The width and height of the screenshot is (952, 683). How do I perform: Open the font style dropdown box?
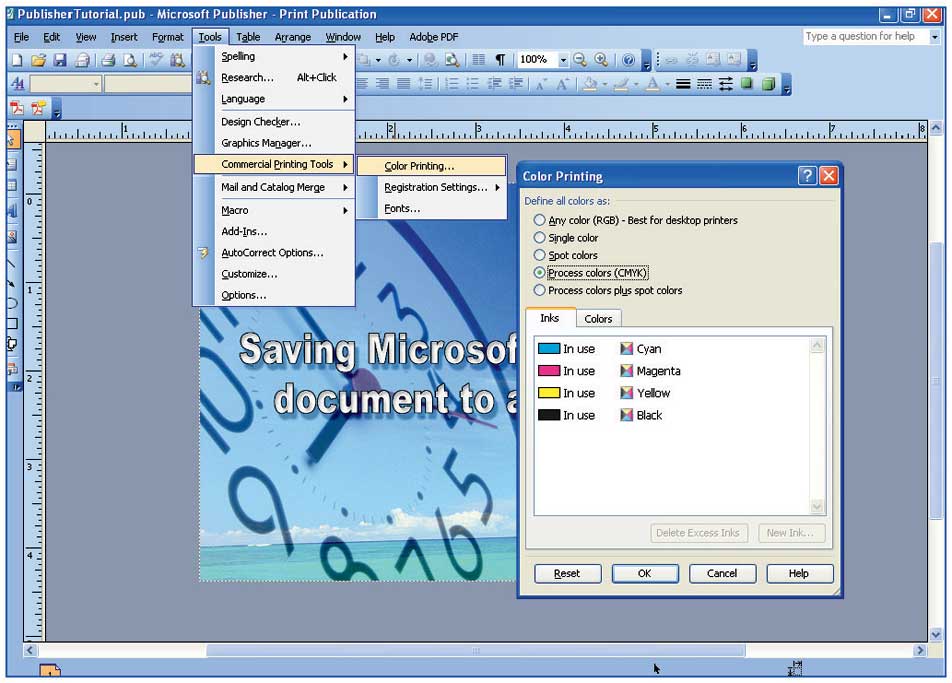coord(66,84)
